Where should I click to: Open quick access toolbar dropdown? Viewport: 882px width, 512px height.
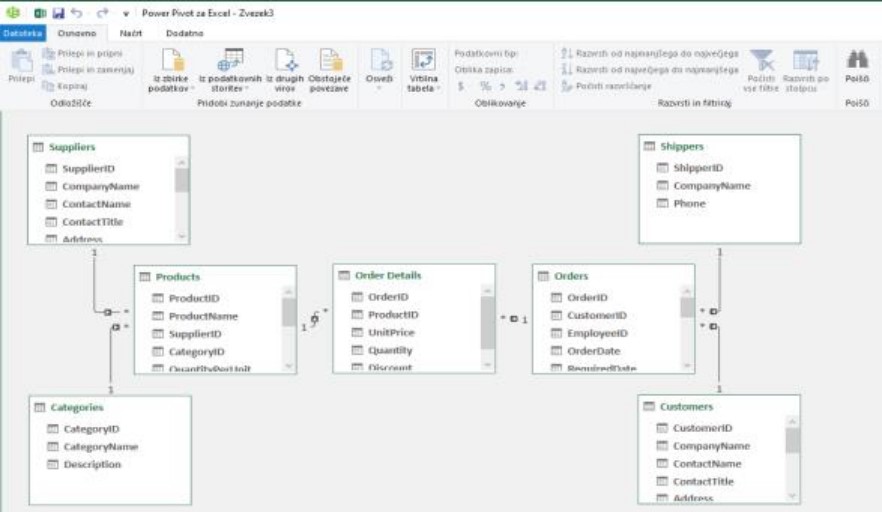(126, 14)
